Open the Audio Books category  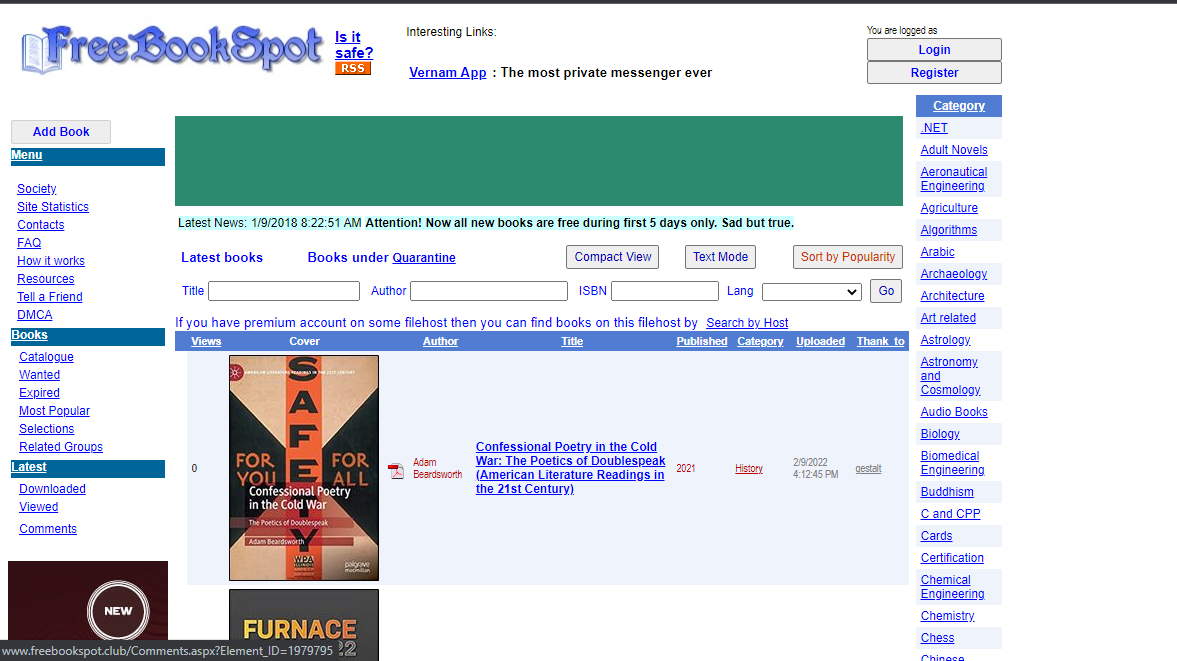[x=954, y=412]
